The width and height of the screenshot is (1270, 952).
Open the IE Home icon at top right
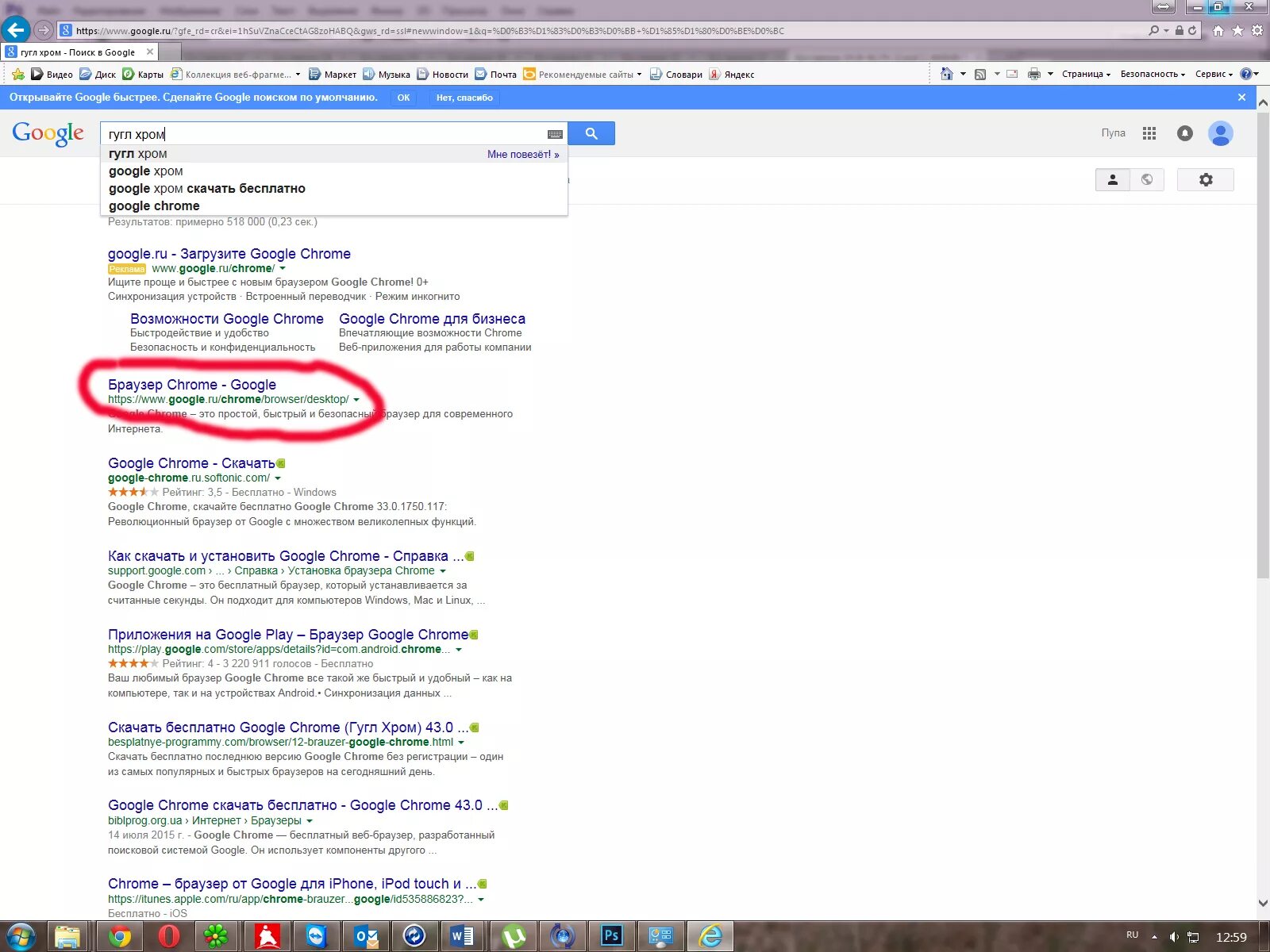point(1218,31)
